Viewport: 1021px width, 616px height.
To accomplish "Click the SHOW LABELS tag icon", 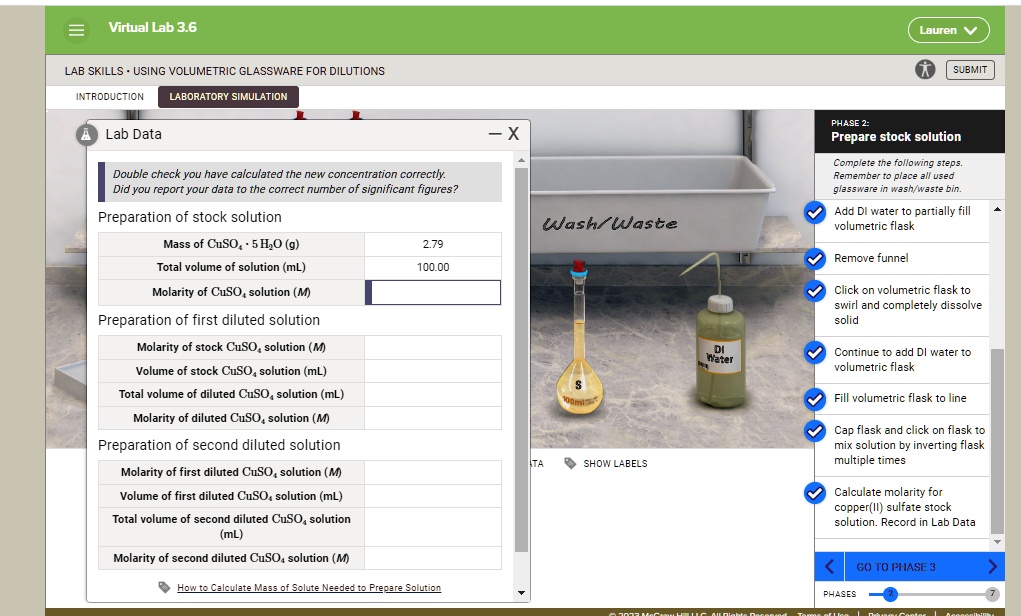I will [569, 463].
